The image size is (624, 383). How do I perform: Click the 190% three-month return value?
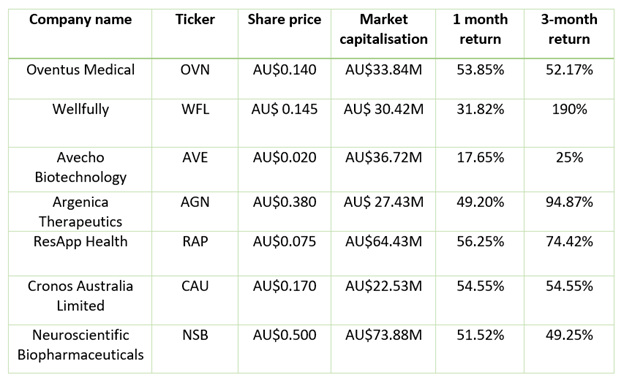click(x=569, y=109)
